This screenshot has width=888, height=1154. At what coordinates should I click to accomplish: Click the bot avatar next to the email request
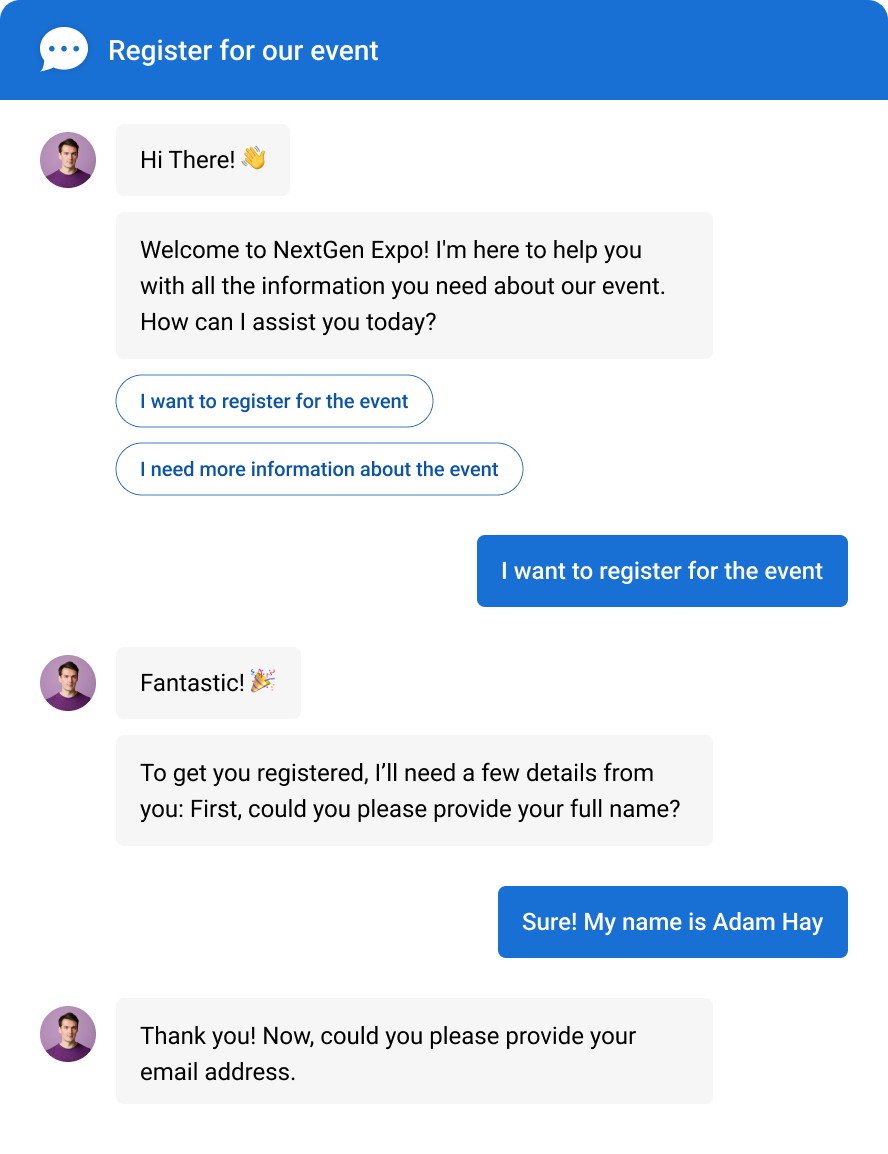coord(67,1034)
